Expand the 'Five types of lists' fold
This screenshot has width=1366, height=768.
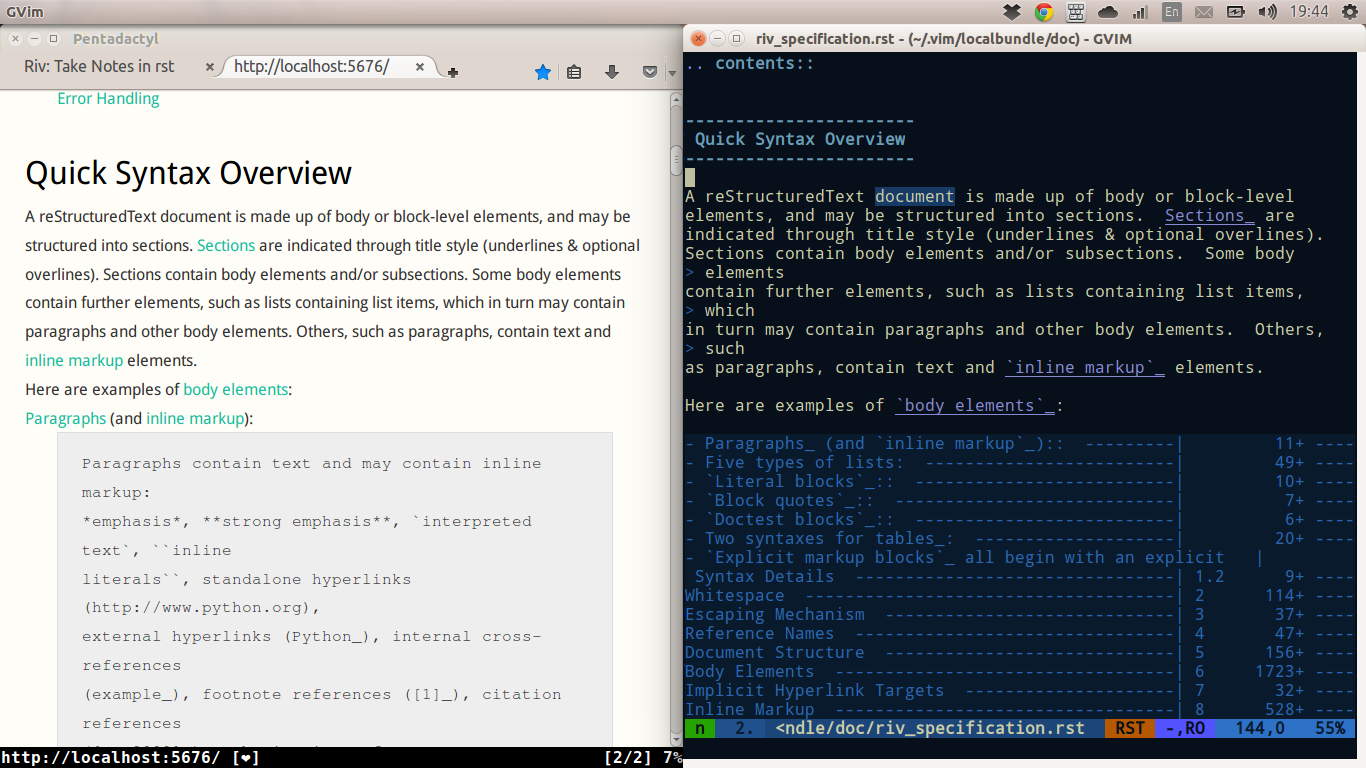pos(1020,462)
